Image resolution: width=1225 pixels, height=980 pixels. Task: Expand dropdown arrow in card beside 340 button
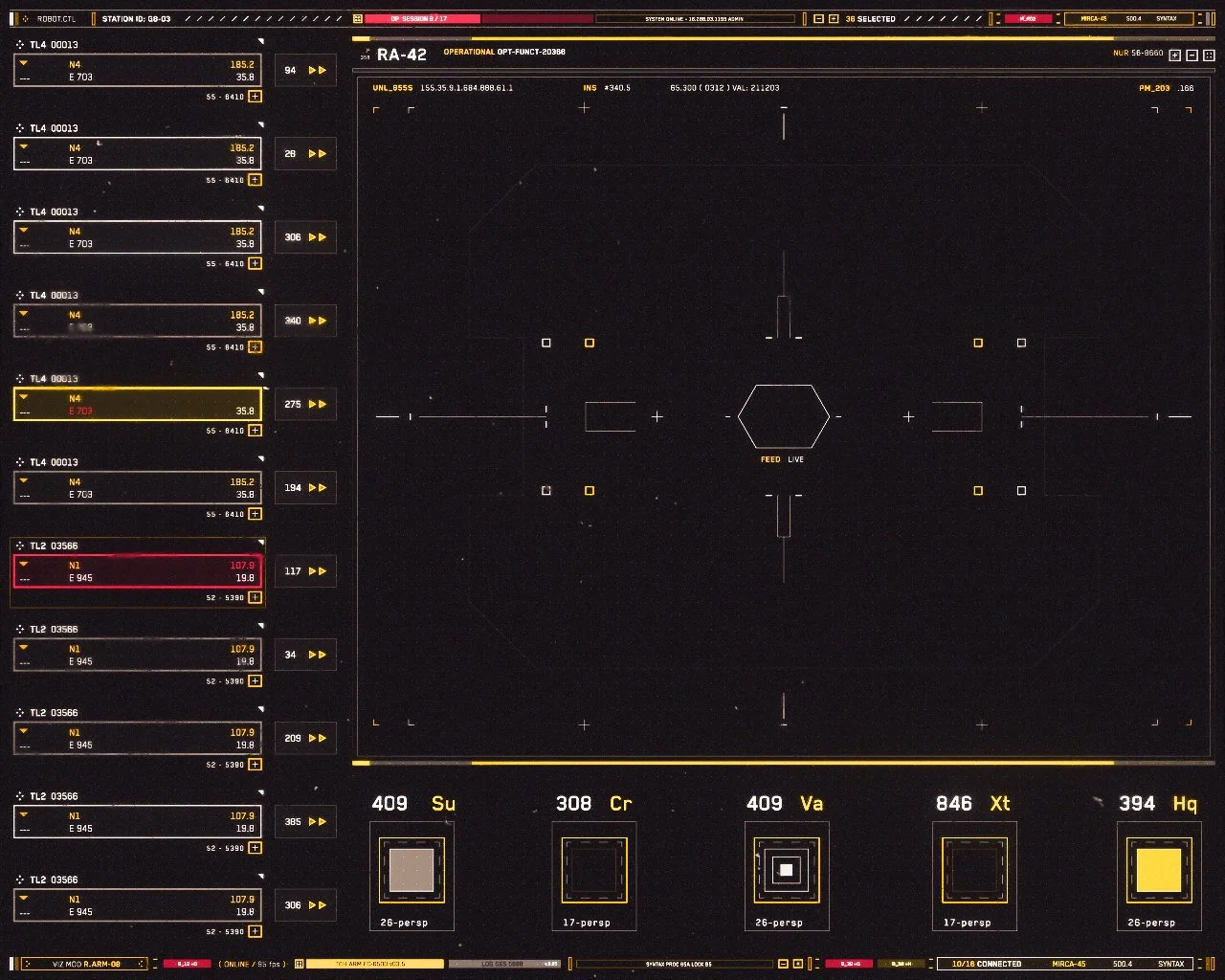[24, 314]
